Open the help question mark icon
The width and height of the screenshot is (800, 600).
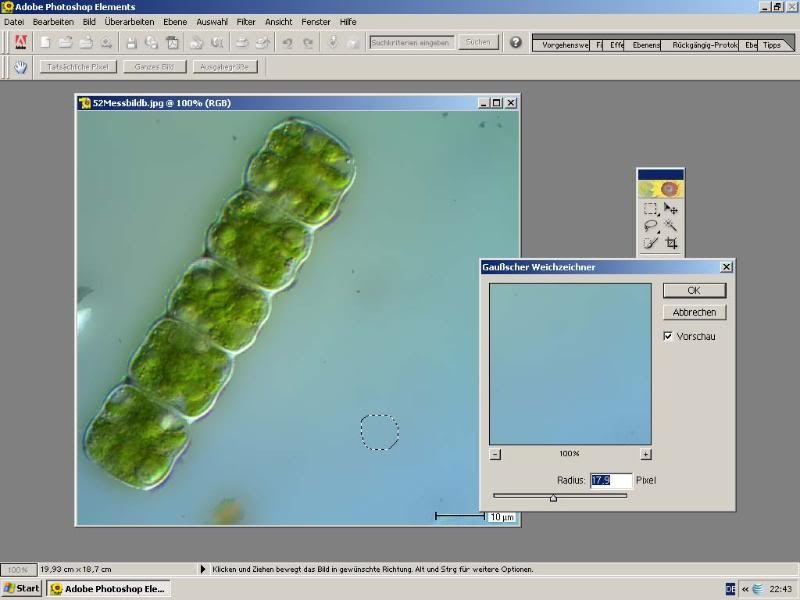[x=516, y=43]
